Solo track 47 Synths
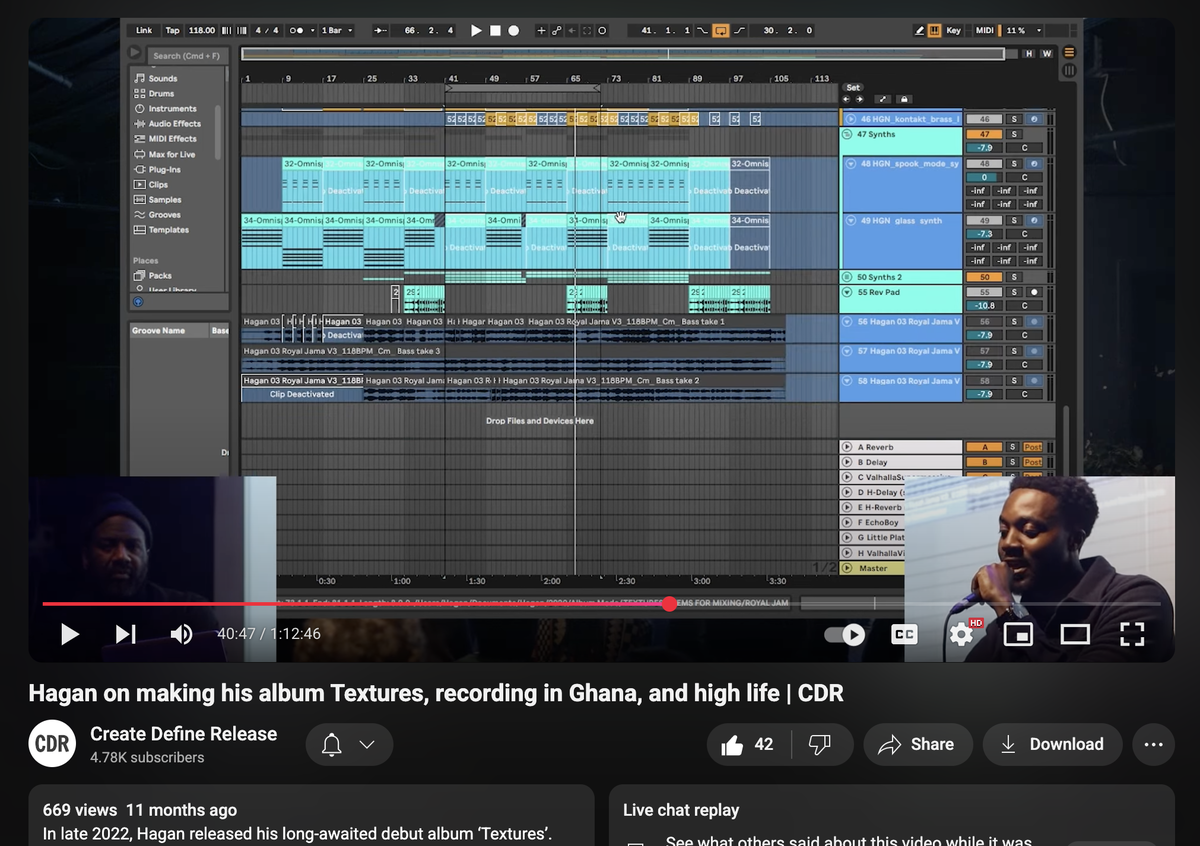The height and width of the screenshot is (846, 1200). [1013, 134]
